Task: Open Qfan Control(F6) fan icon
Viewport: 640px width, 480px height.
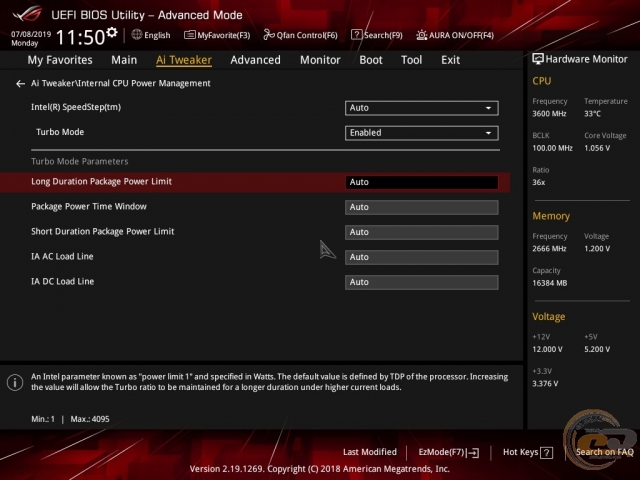Action: [x=269, y=35]
